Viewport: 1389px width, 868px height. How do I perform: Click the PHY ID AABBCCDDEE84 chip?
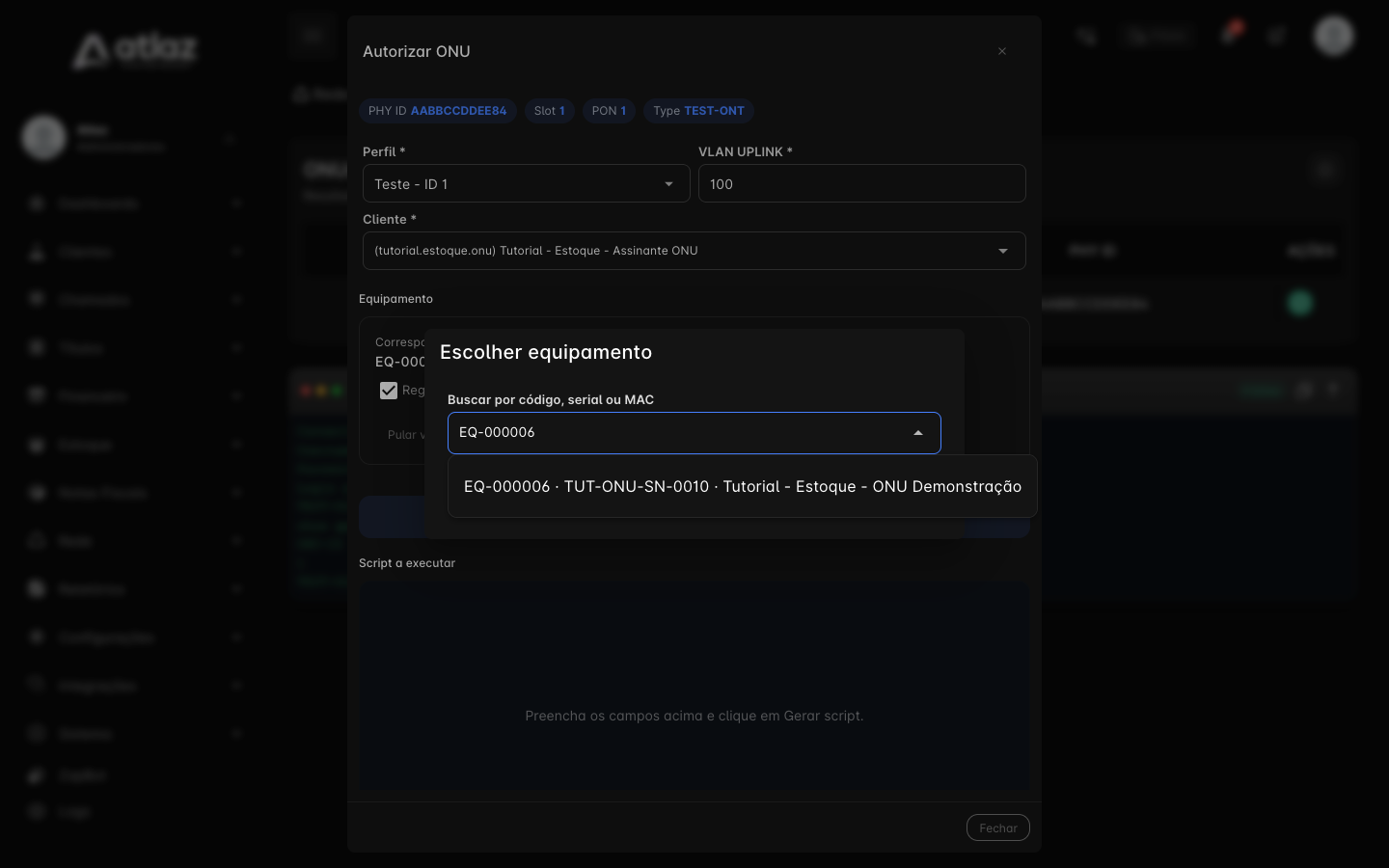[438, 111]
